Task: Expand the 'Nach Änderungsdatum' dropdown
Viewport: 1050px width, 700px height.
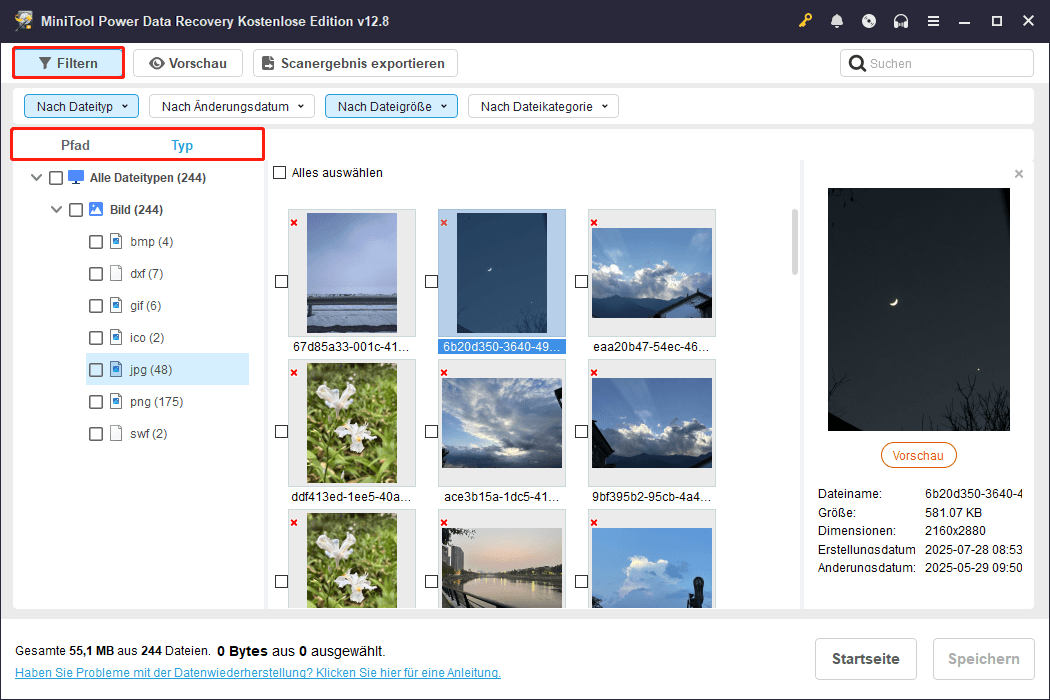Action: pyautogui.click(x=232, y=107)
